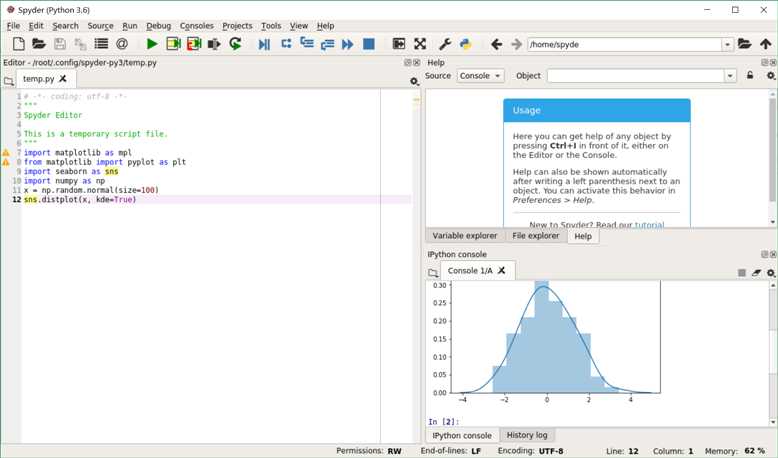Screen dimensions: 778x458
Task: Open the File menu
Action: pos(13,26)
